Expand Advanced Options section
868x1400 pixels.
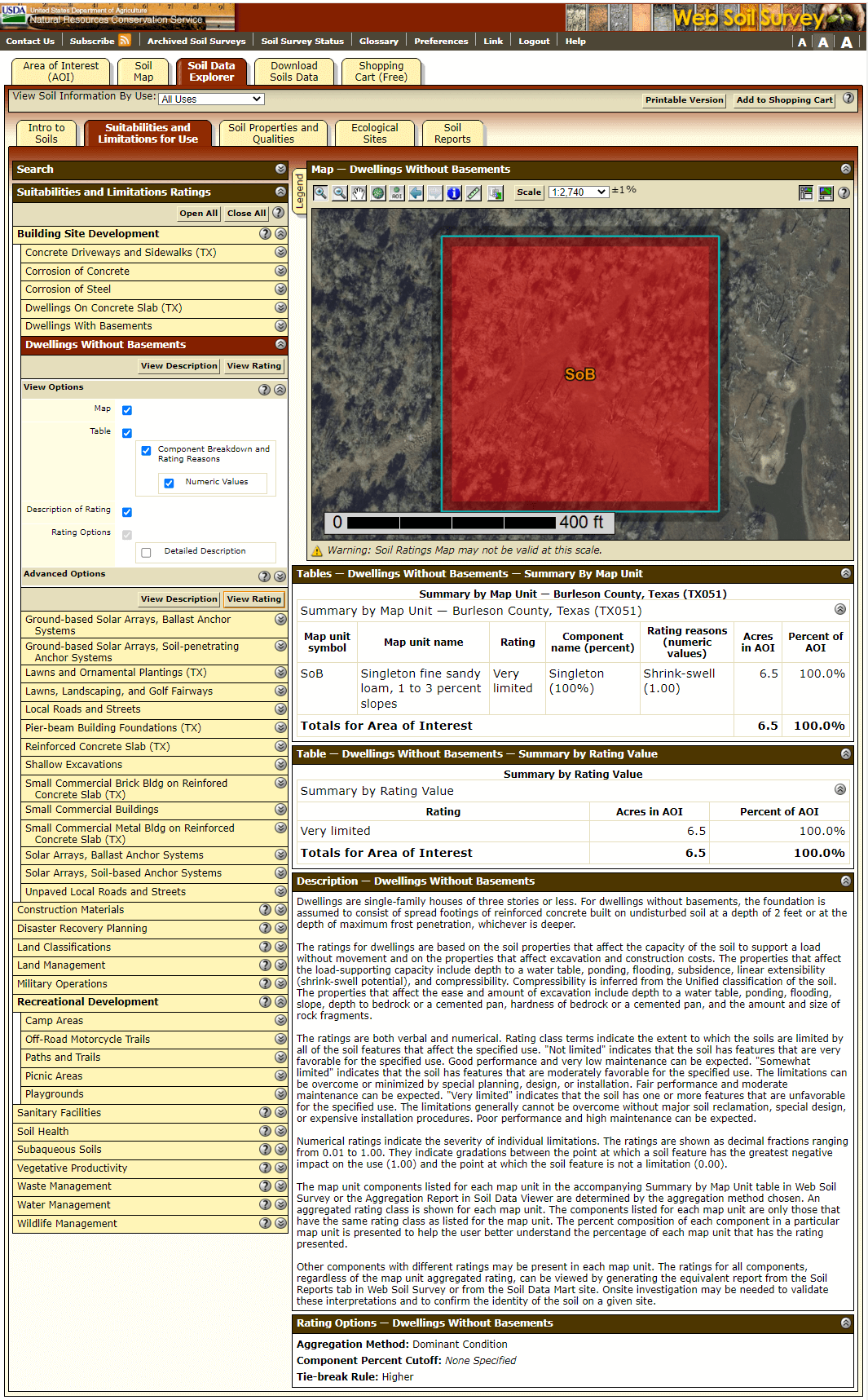pos(280,576)
